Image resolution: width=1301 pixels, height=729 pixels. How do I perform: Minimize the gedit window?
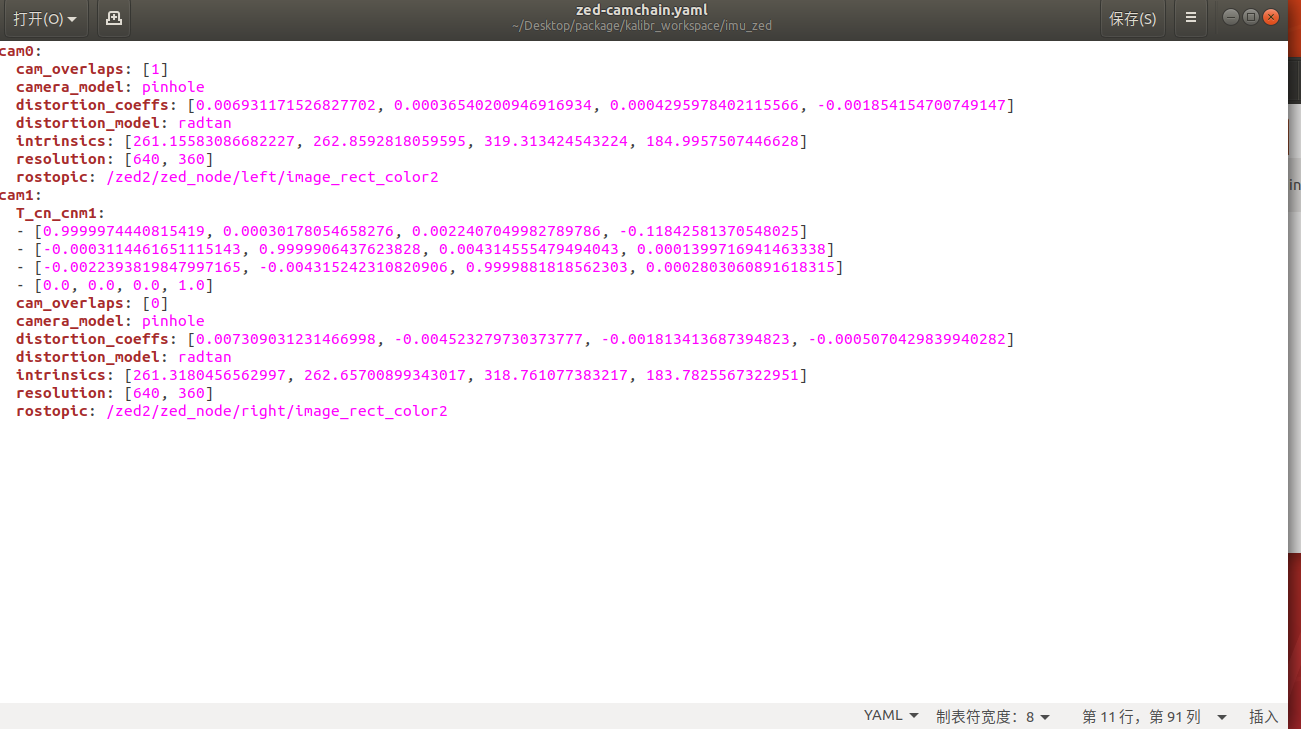1231,17
